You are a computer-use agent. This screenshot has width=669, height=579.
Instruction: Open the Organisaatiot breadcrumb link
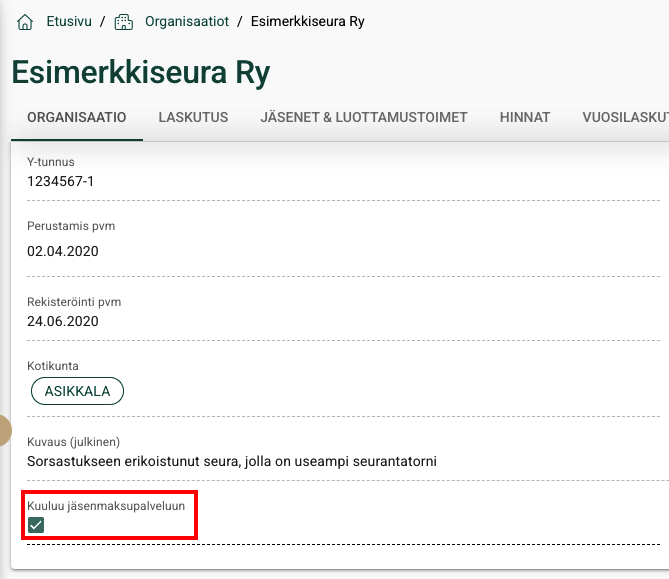coord(187,21)
